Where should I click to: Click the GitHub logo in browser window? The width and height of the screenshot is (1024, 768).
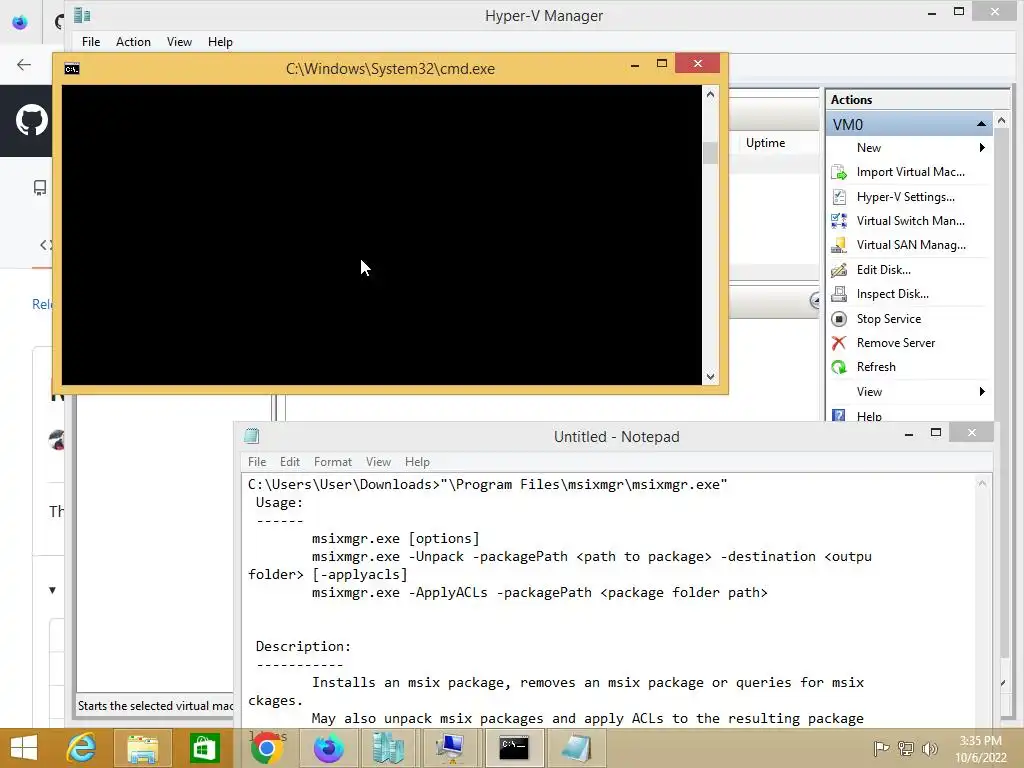tap(31, 120)
